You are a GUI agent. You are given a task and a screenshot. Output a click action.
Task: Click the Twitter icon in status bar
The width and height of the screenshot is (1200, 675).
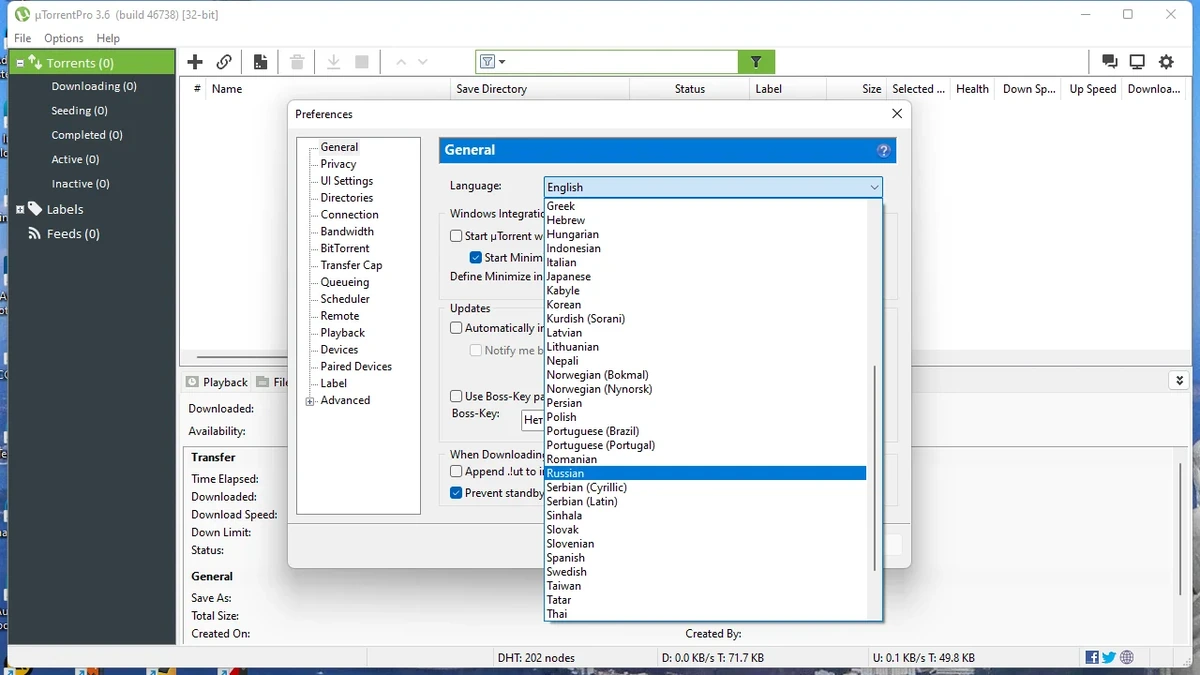pos(1109,657)
